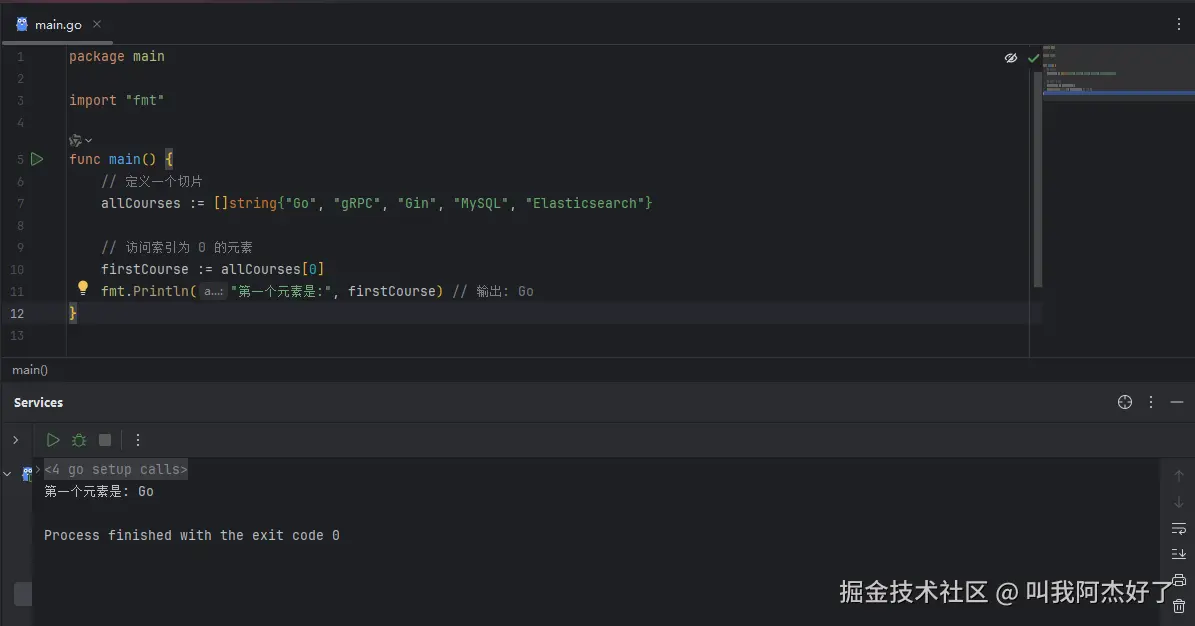Click the green inspections checkmark
1195x626 pixels.
1033,58
